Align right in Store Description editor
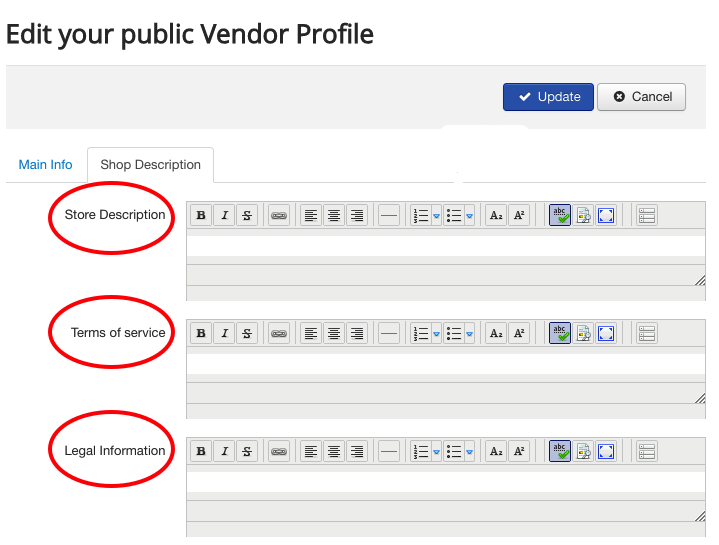Viewport: 719px width, 545px height. pyautogui.click(x=357, y=215)
